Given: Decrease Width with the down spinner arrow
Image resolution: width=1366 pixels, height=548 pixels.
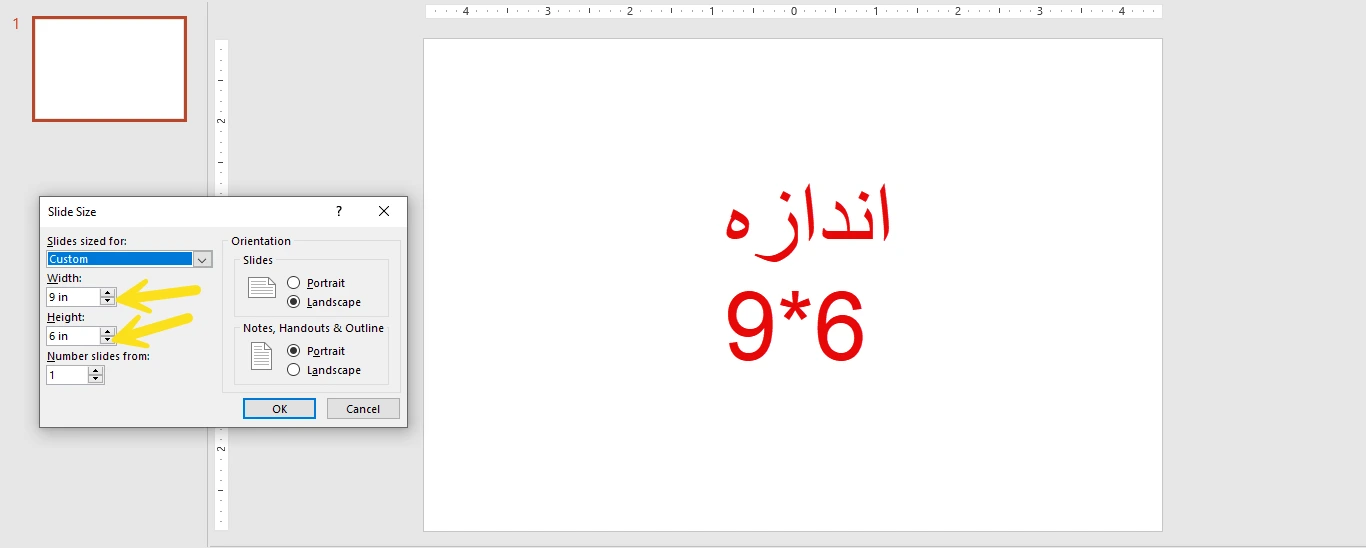Looking at the screenshot, I should (x=108, y=301).
